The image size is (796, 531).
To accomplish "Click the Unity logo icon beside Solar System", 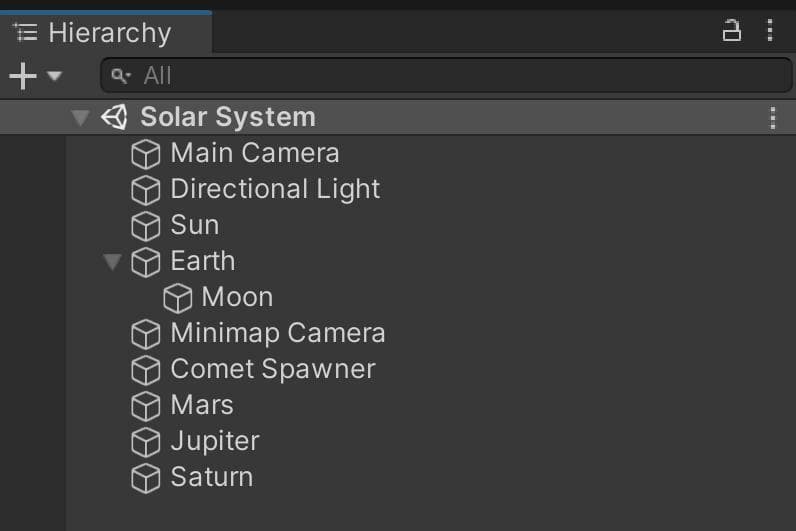I will [x=114, y=117].
